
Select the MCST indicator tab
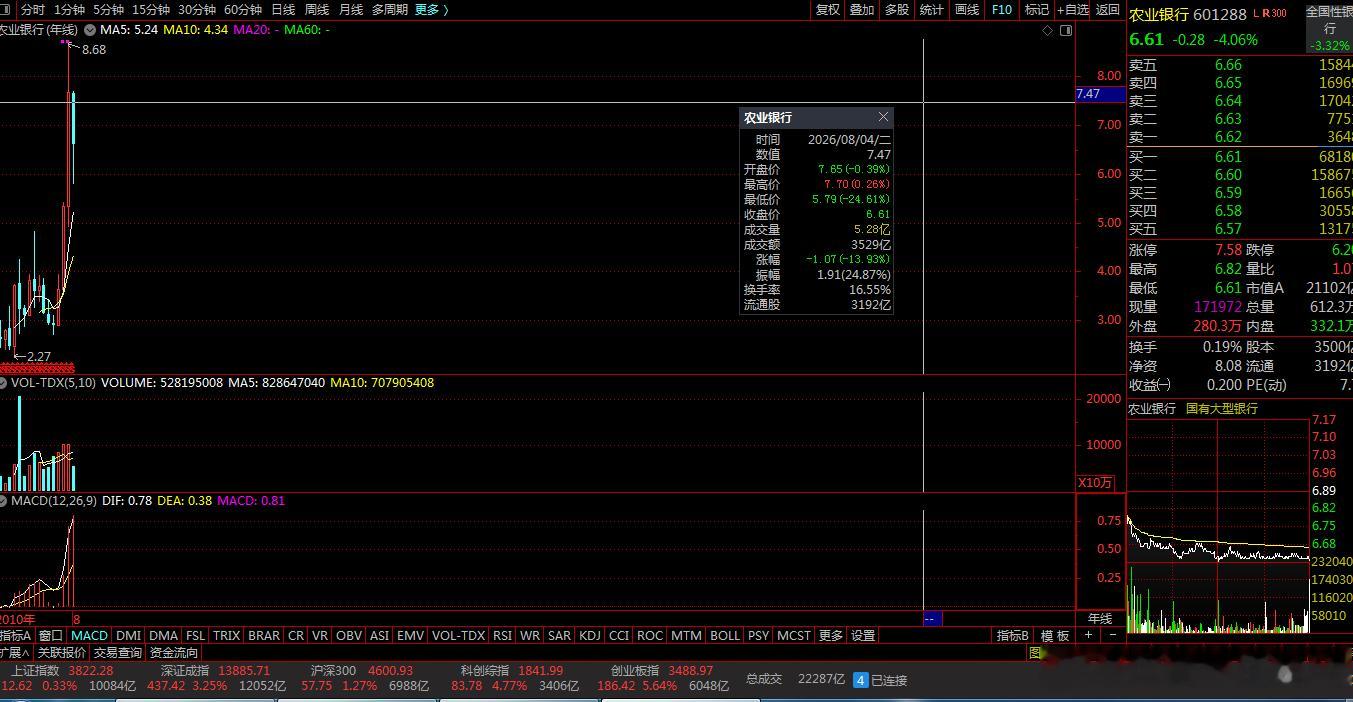(x=794, y=635)
